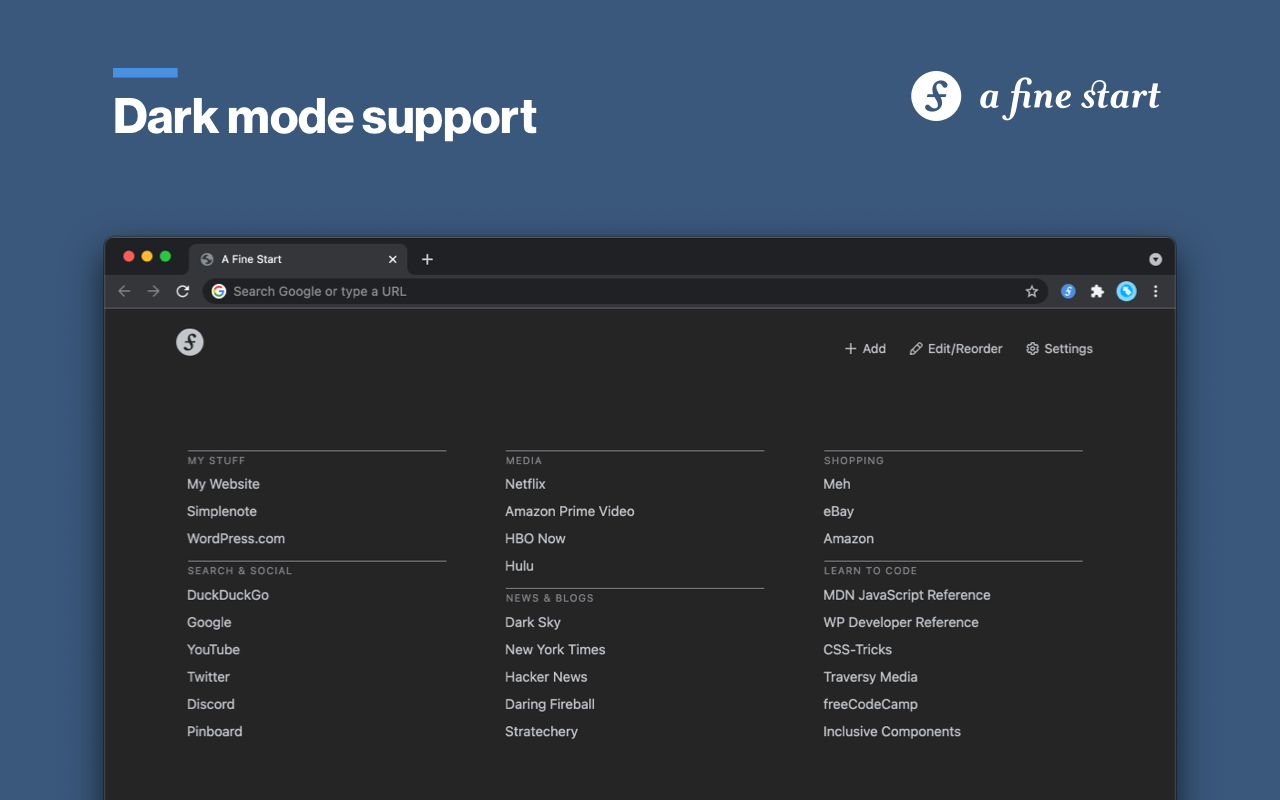Open the tab search dropdown arrow
This screenshot has width=1280, height=800.
(x=1155, y=259)
